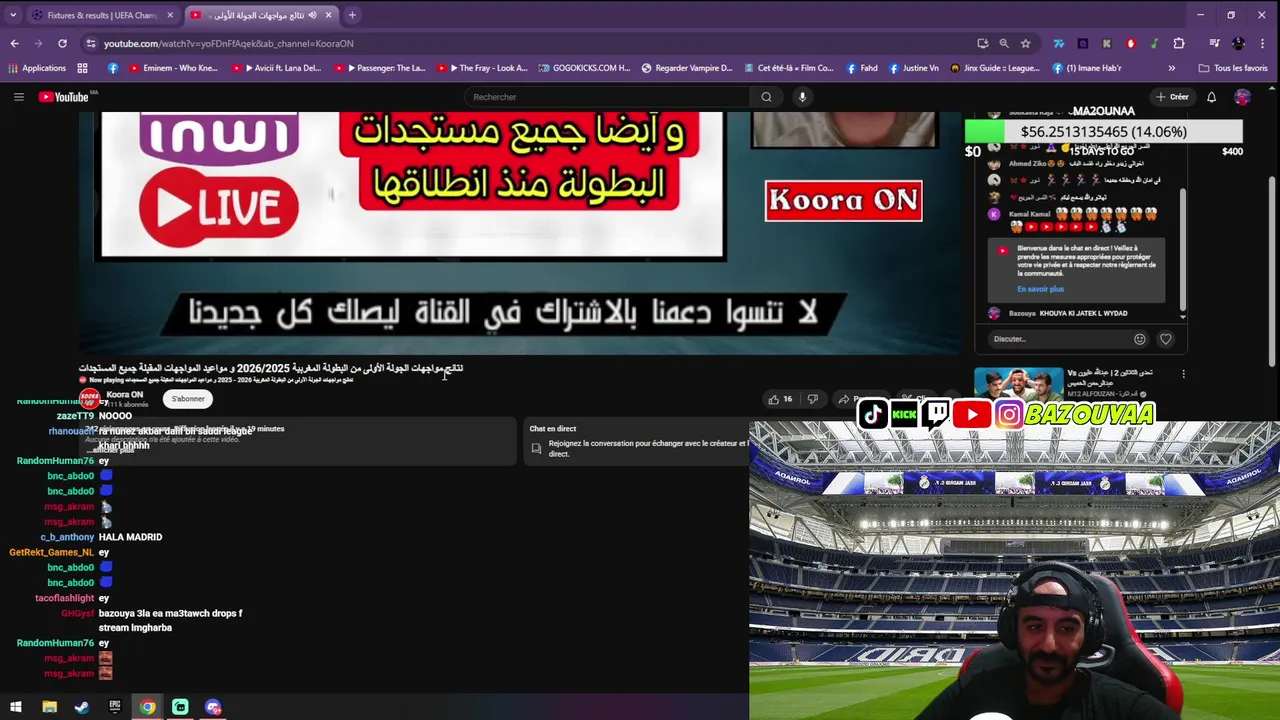The image size is (1280, 720).
Task: Open a new tab
Action: pos(352,15)
